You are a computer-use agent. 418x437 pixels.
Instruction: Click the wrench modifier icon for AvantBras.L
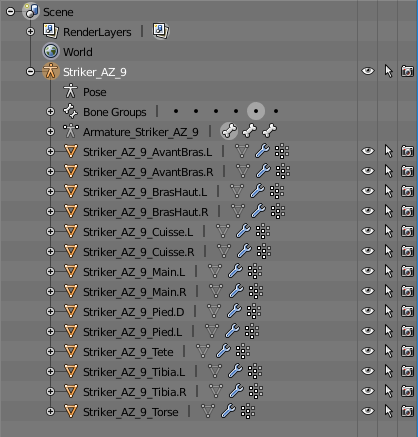click(x=262, y=151)
